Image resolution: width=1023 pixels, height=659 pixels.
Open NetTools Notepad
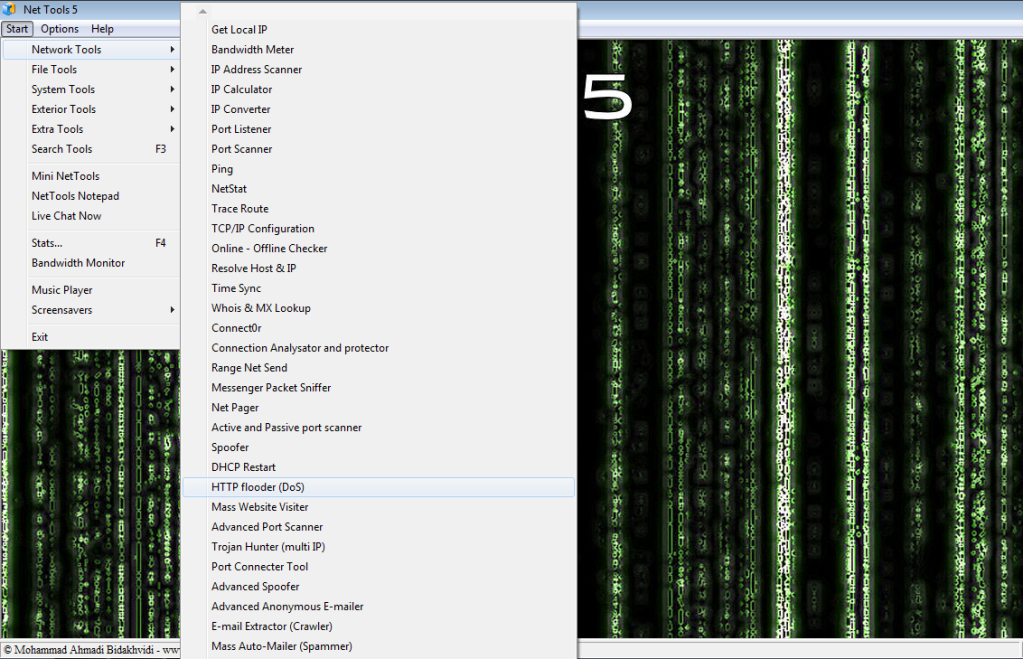91,196
